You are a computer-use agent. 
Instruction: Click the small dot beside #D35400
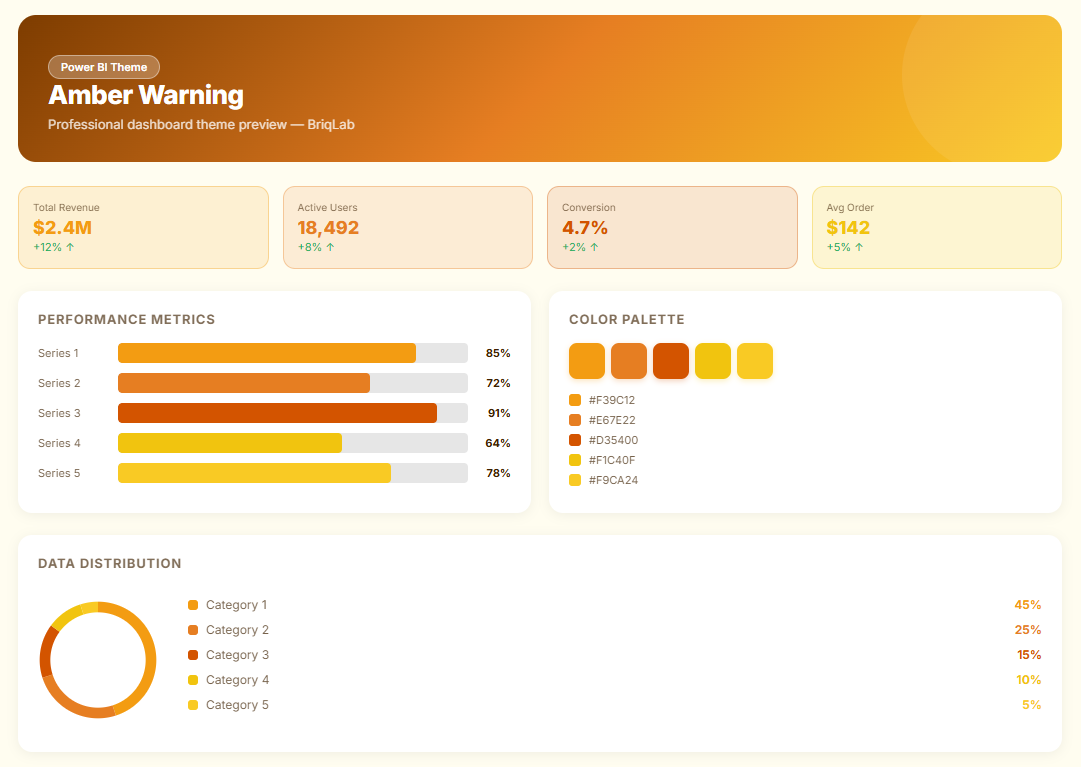pyautogui.click(x=575, y=440)
